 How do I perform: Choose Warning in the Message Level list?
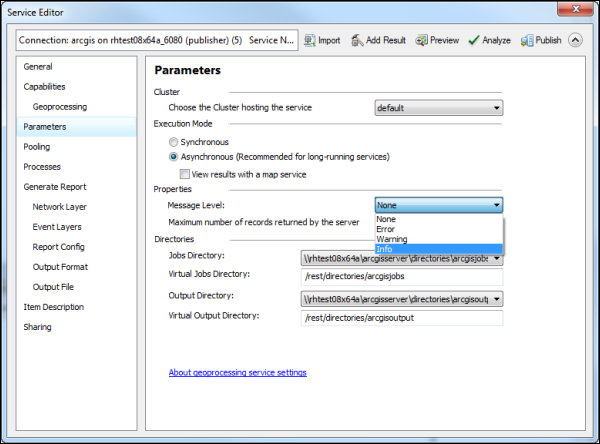click(391, 239)
